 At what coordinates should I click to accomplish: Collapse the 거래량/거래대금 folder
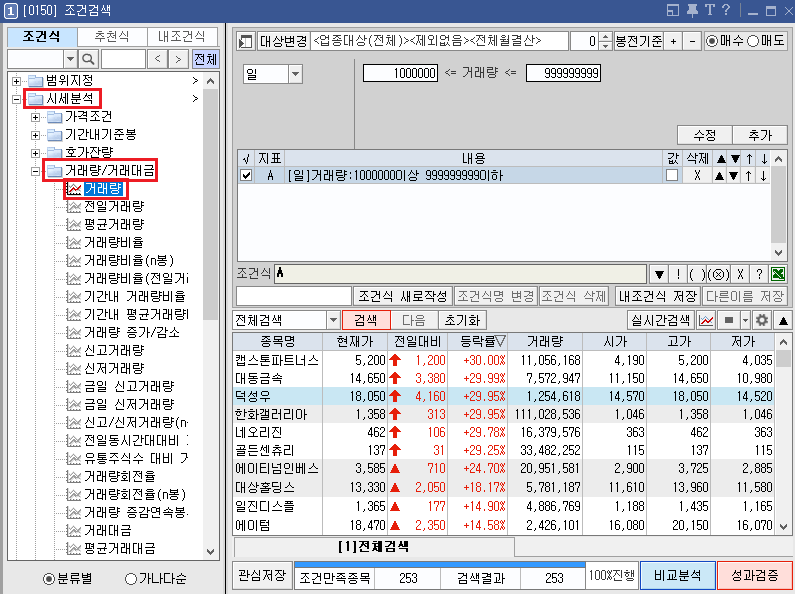click(35, 171)
